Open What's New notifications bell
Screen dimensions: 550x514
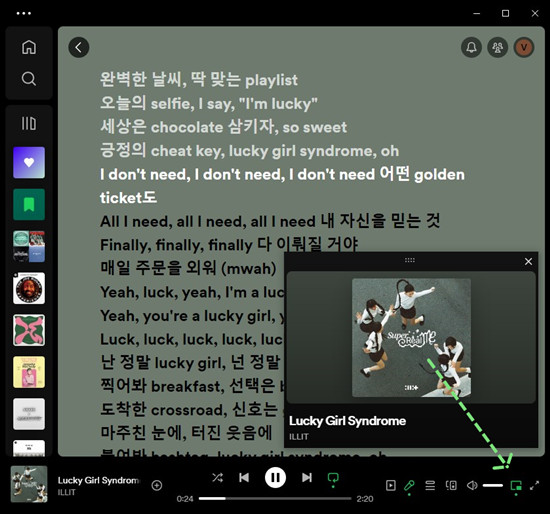coord(471,47)
